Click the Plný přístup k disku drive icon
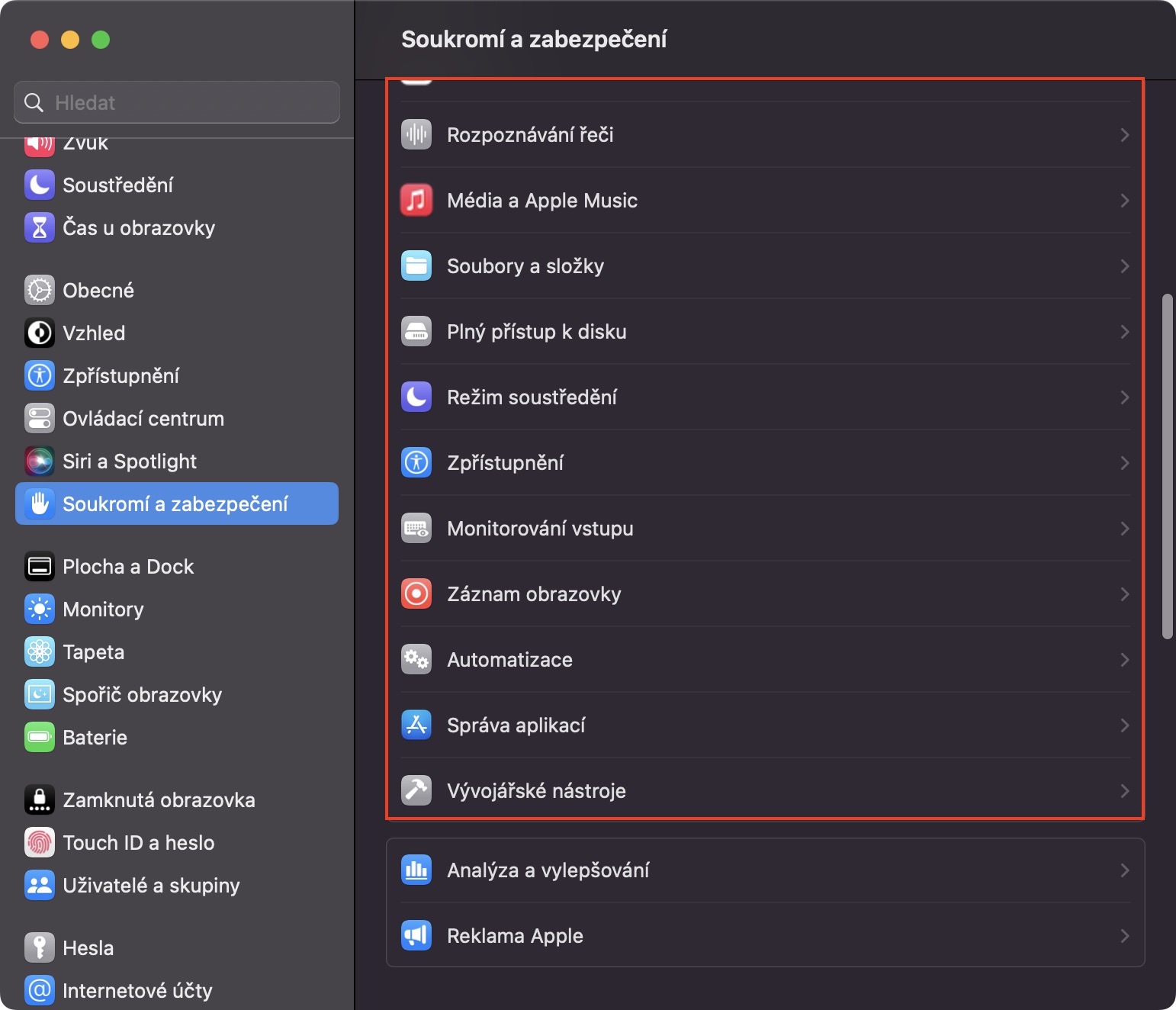 [416, 332]
